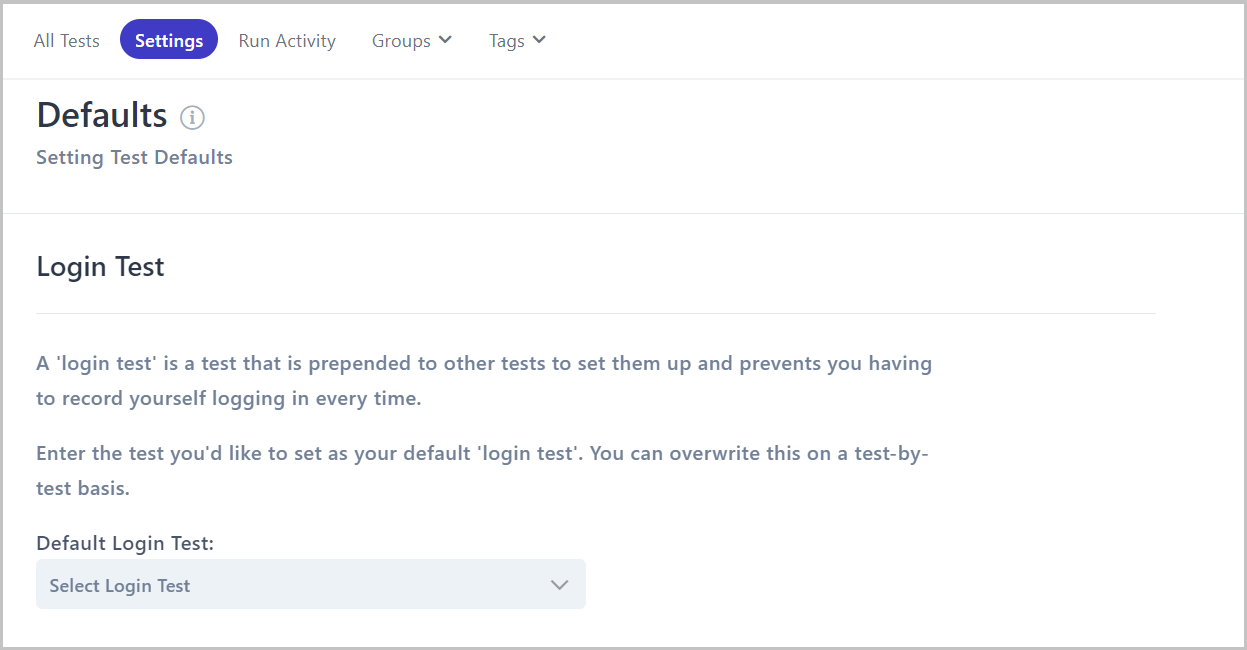This screenshot has height=650, width=1247.
Task: Click the Defaults page heading
Action: point(102,115)
